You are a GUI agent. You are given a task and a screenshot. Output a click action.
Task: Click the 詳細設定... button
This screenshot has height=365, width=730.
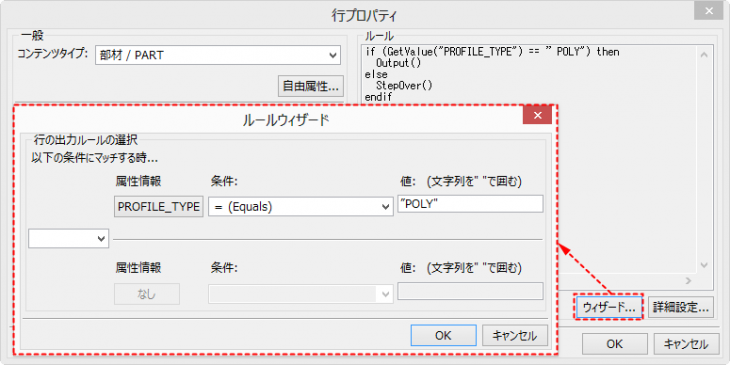[681, 307]
